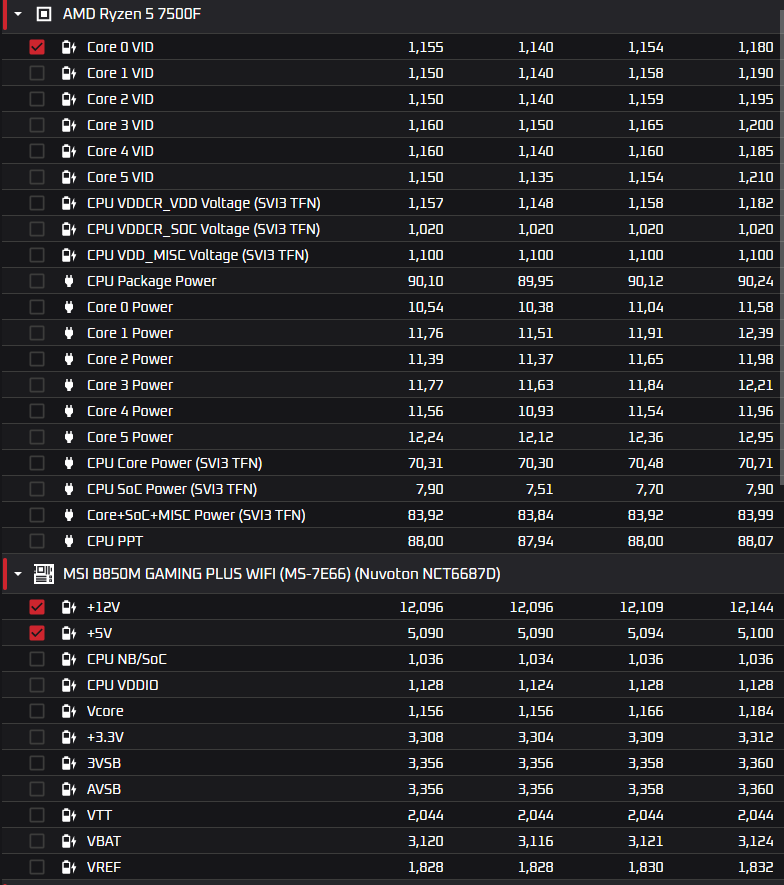Select the CPU Core Power (SVI3 TFN) row

[x=174, y=463]
